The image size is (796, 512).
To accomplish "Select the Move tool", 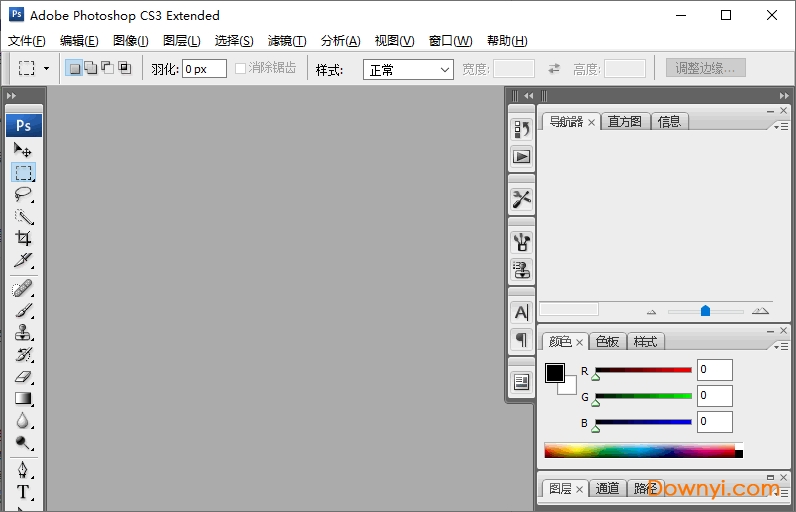I will (x=23, y=150).
